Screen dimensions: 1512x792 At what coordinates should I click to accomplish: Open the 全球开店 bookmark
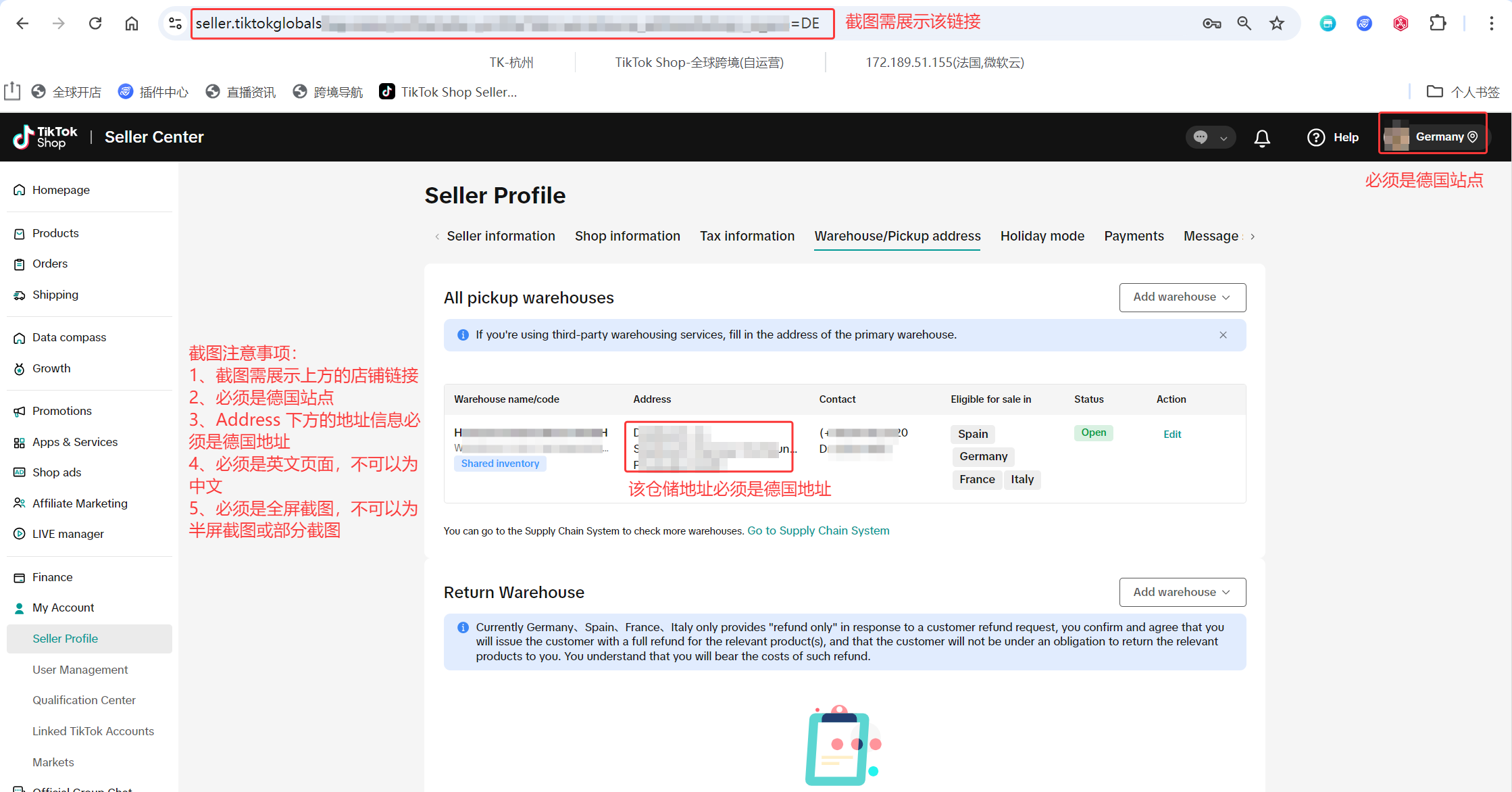point(66,92)
